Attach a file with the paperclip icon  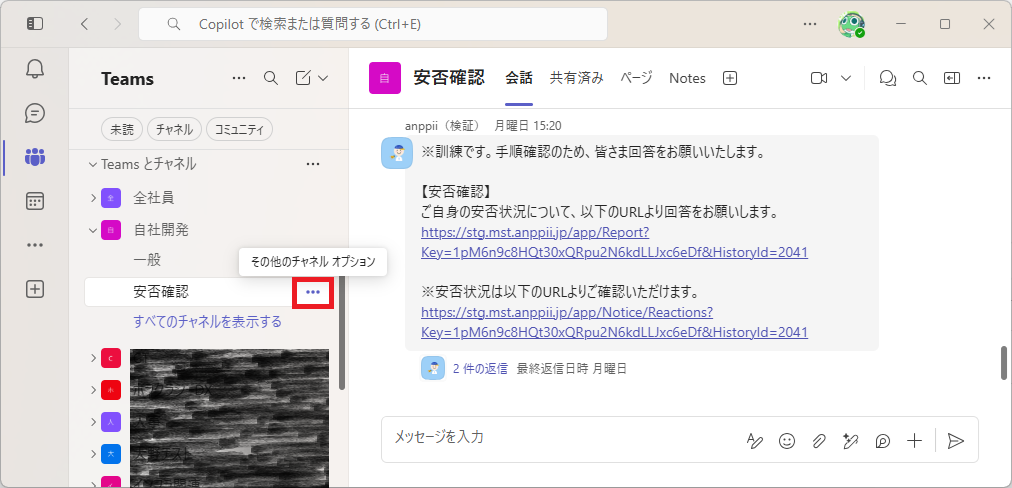(818, 441)
